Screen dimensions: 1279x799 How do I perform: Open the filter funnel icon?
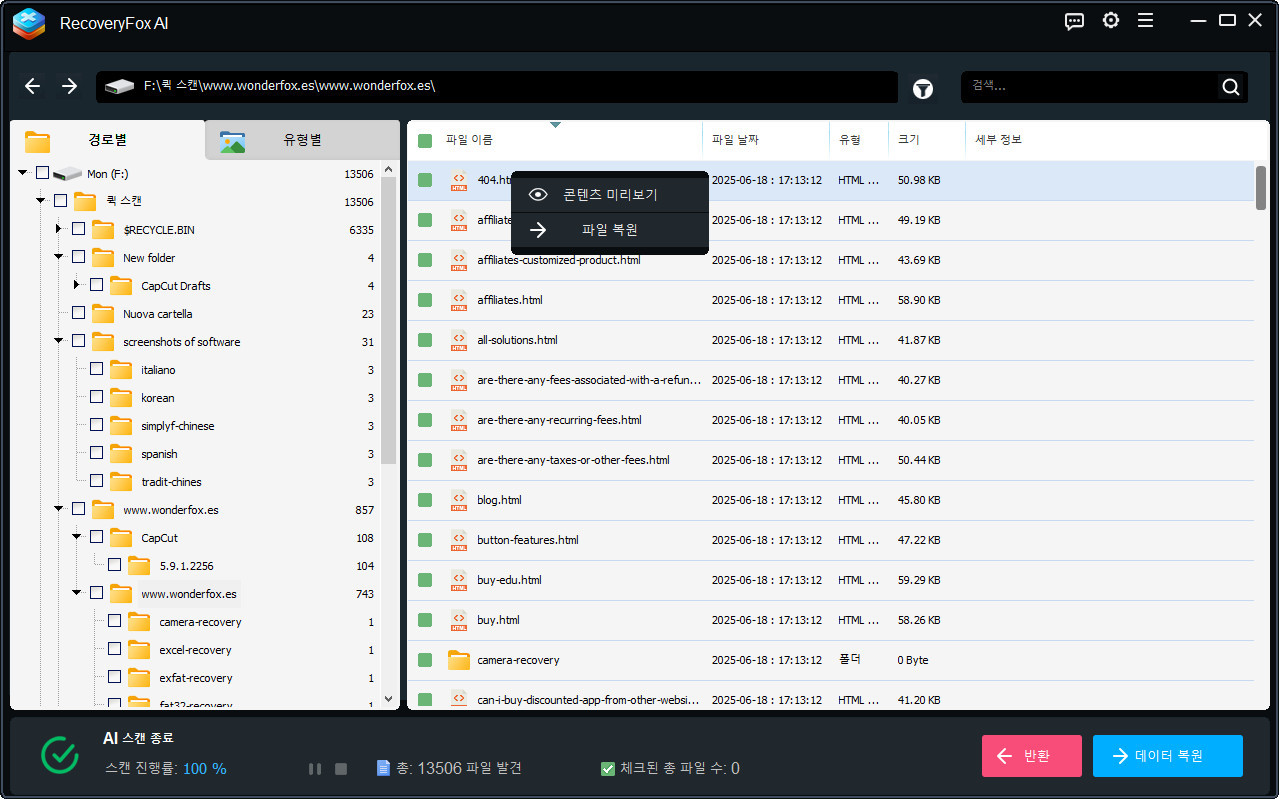point(923,89)
